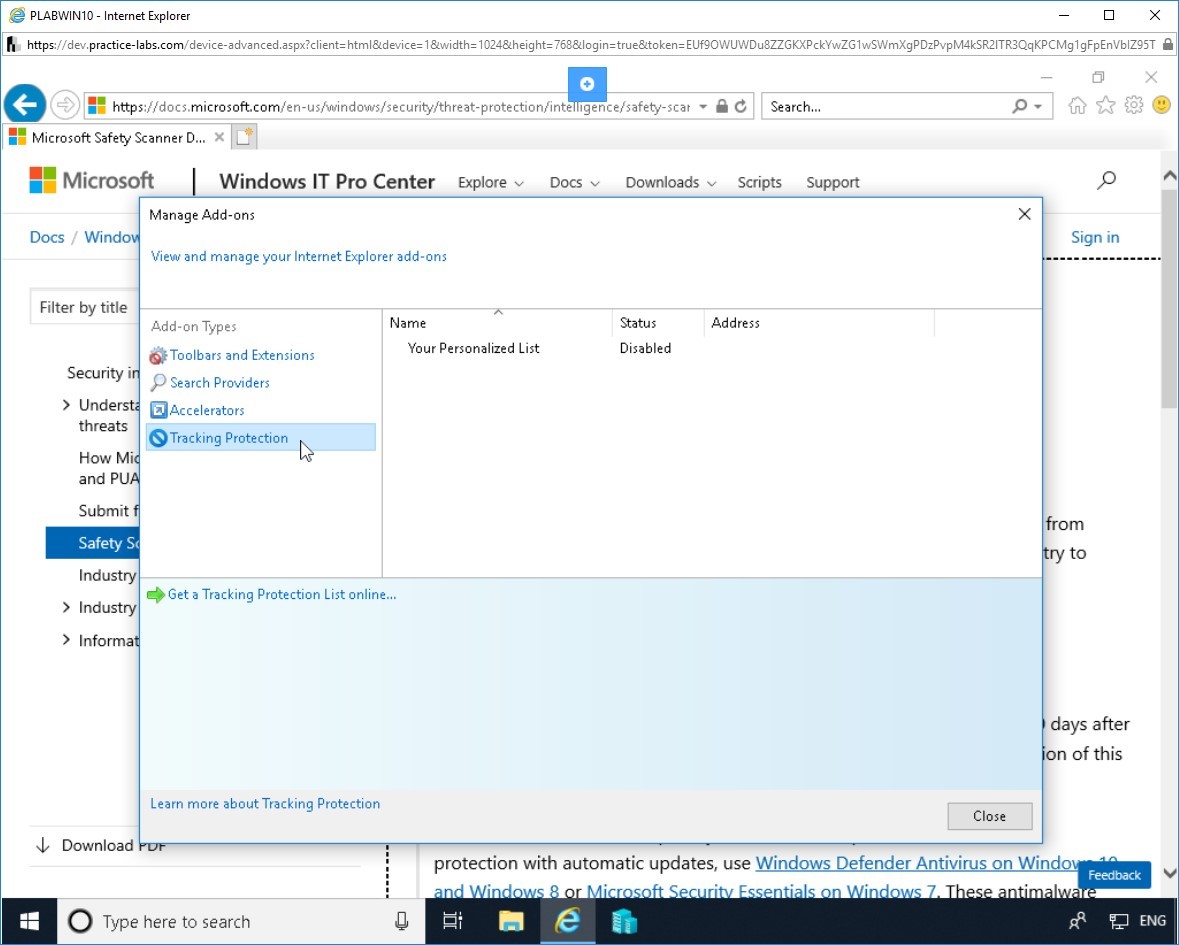Click the inner IE back arrow button
The height and width of the screenshot is (945, 1179).
coord(24,104)
